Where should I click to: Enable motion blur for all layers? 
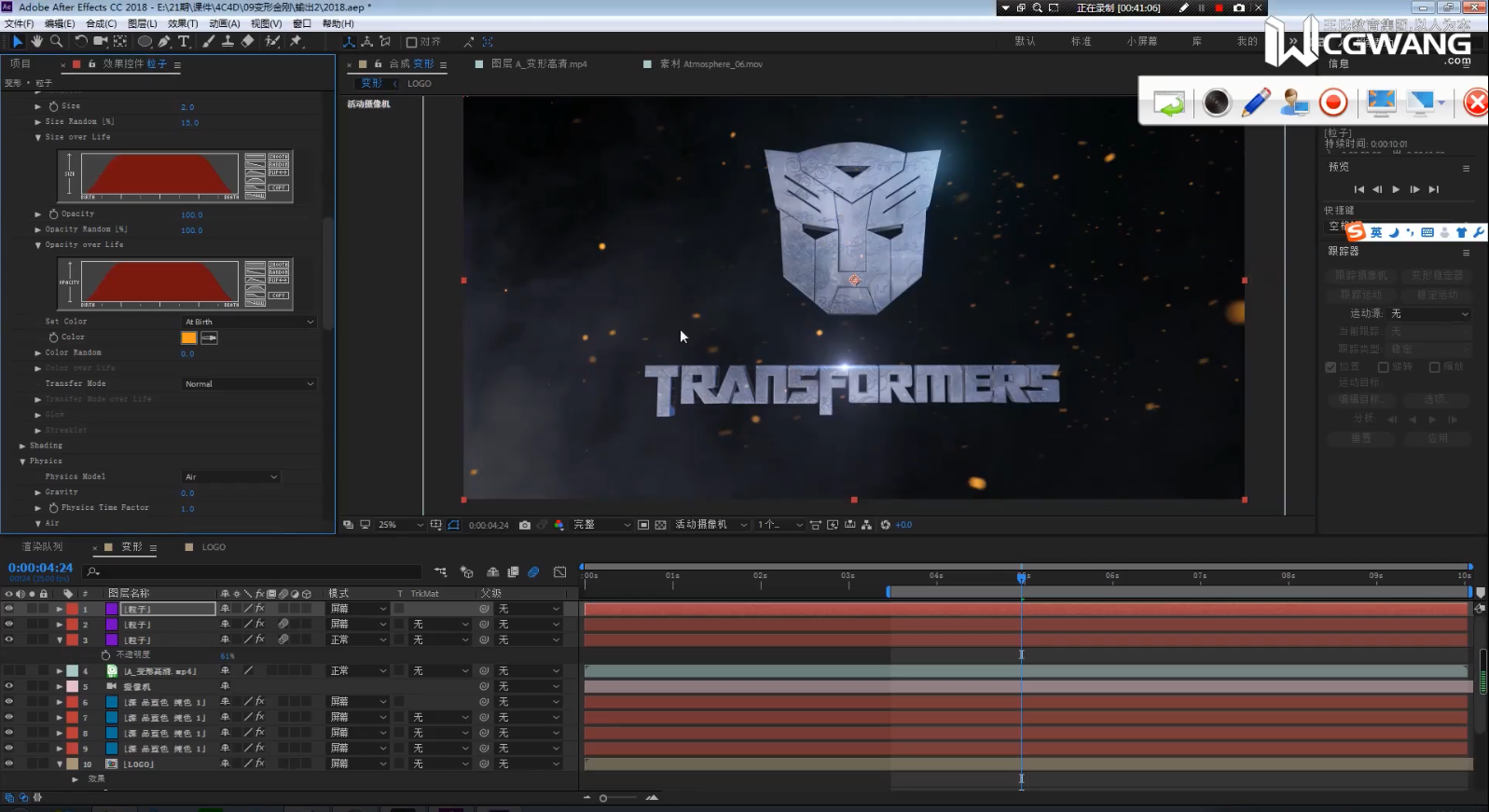tap(533, 571)
